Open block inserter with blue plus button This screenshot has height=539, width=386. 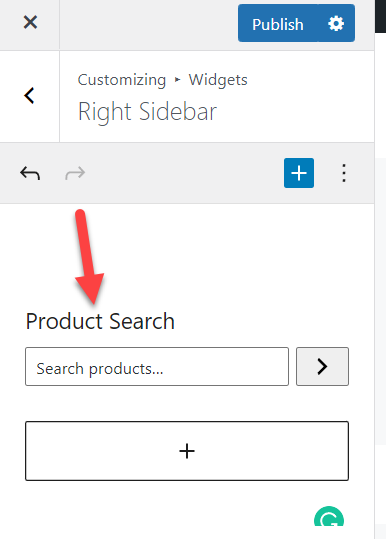click(x=299, y=173)
